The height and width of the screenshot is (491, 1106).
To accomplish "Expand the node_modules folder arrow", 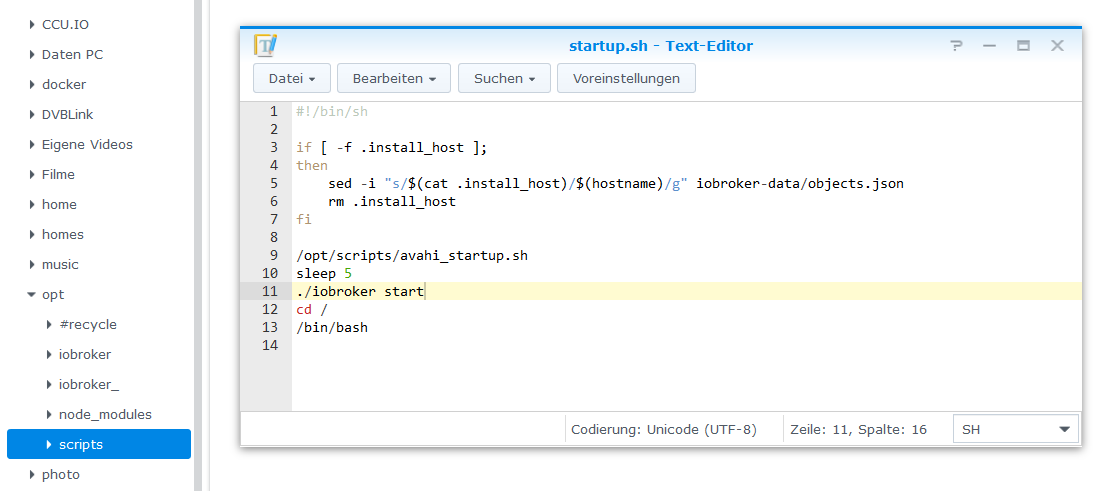I will tap(49, 415).
